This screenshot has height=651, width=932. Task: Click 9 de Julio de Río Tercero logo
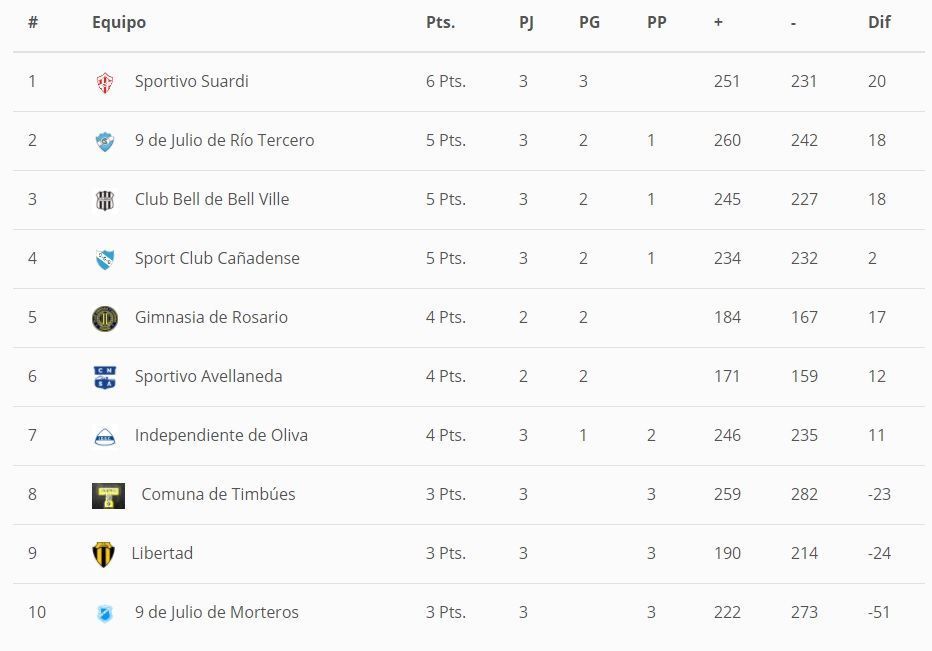(x=104, y=142)
